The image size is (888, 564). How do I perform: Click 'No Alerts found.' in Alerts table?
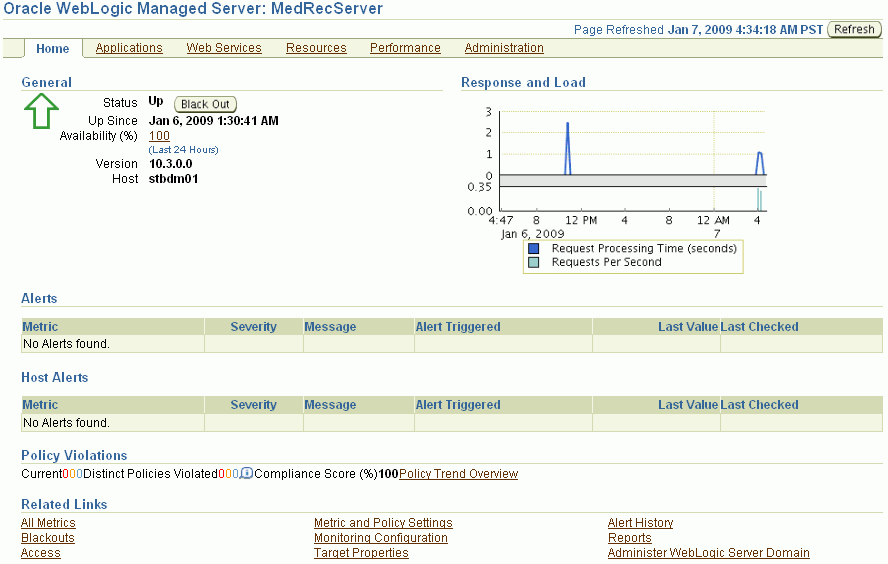[66, 344]
